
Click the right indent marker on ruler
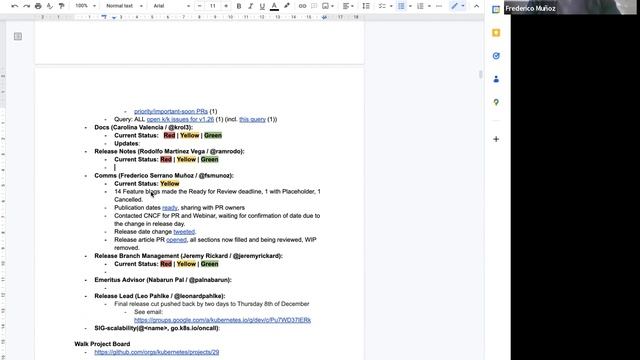[x=324, y=18]
